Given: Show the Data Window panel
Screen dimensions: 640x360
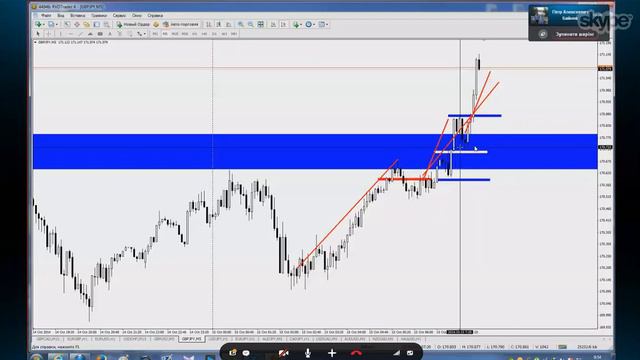Looking at the screenshot, I should point(77,24).
